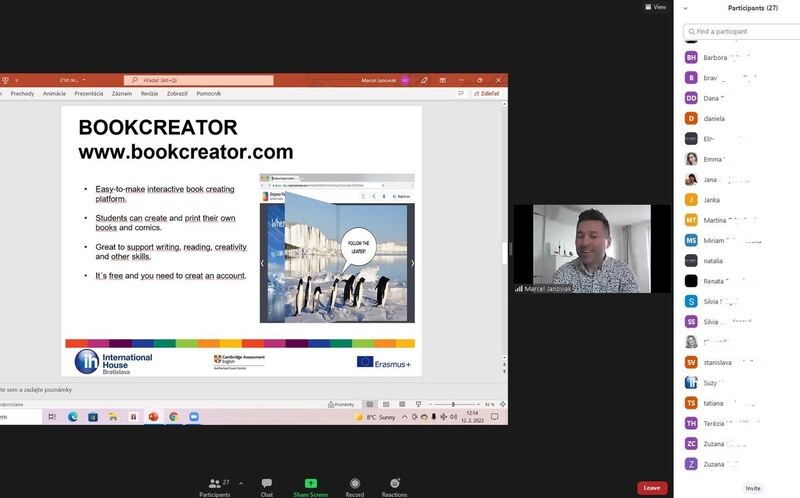Click the Marcel Janoviak account avatar

tap(405, 80)
